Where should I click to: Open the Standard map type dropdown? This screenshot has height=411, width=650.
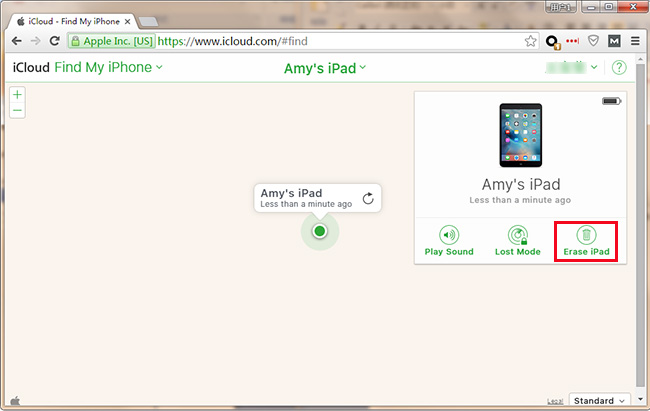[x=599, y=400]
